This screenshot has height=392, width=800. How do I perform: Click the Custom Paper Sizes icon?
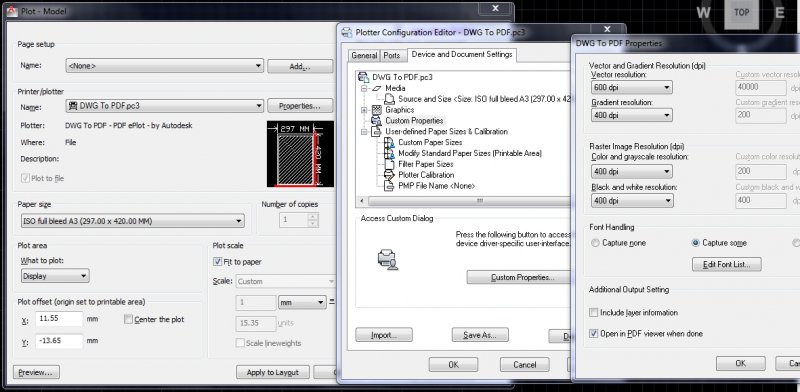tap(389, 142)
